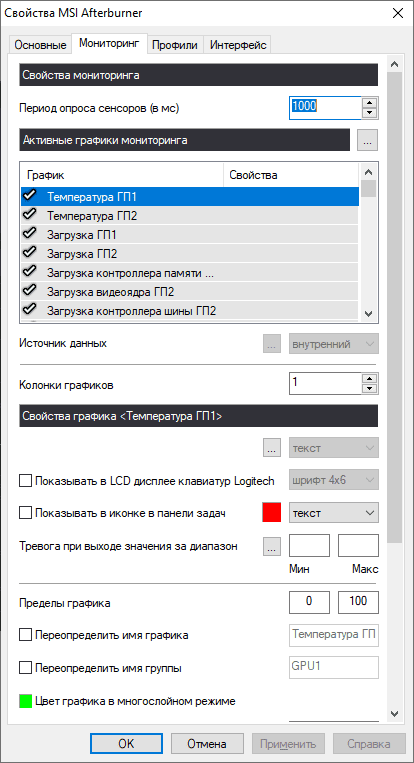This screenshot has width=414, height=763.
Task: Pick the red tray icon color swatch
Action: pos(272,513)
